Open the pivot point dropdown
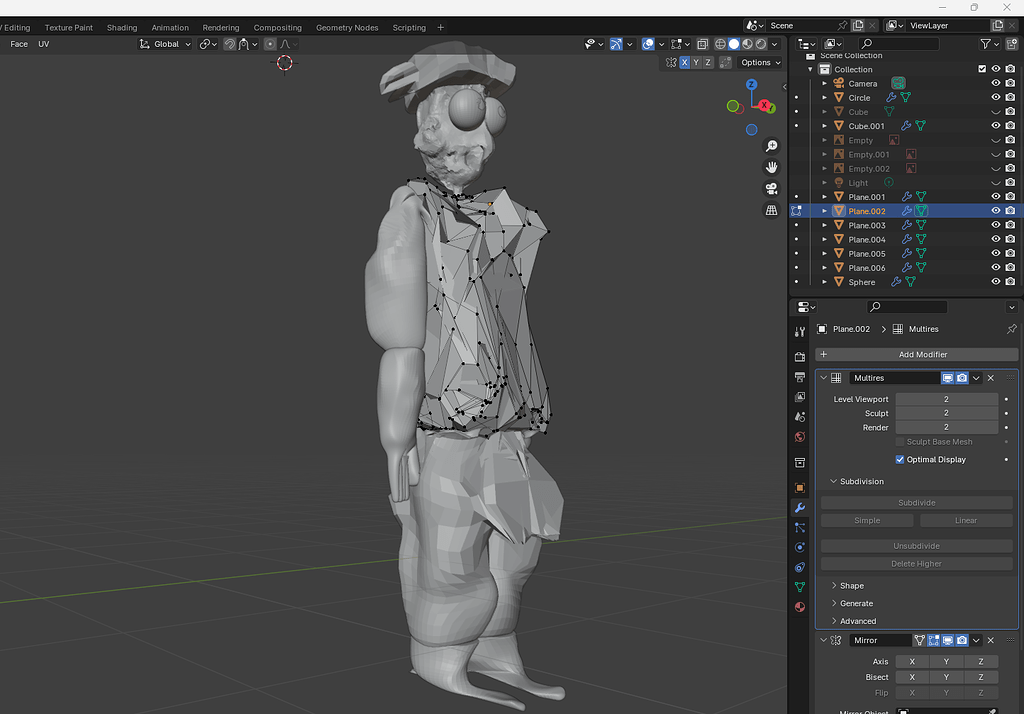The width and height of the screenshot is (1024, 714). tap(208, 44)
